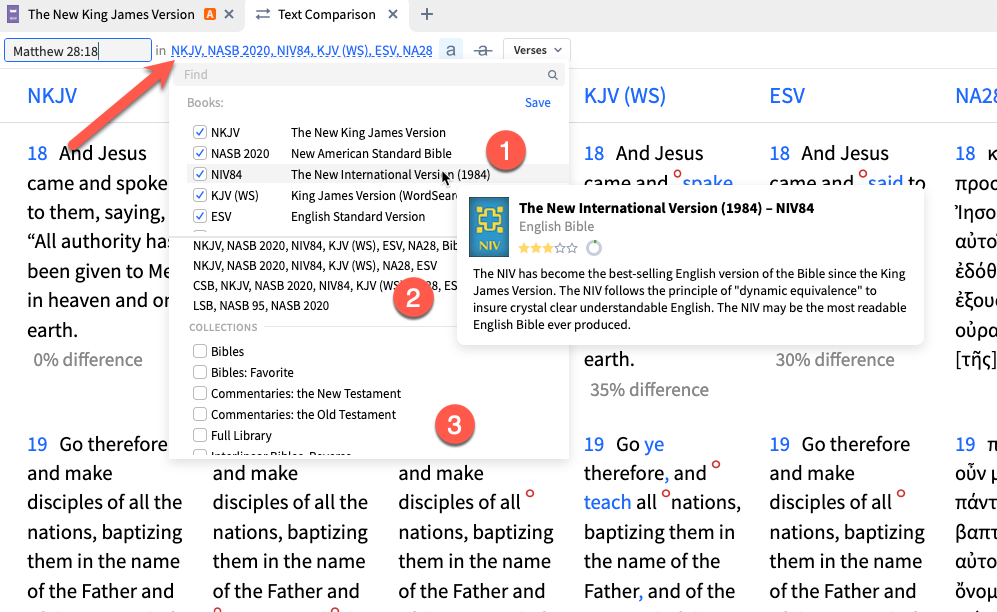Viewport: 997px width, 612px height.
Task: Click the circular download progress indicator
Action: pyautogui.click(x=594, y=248)
